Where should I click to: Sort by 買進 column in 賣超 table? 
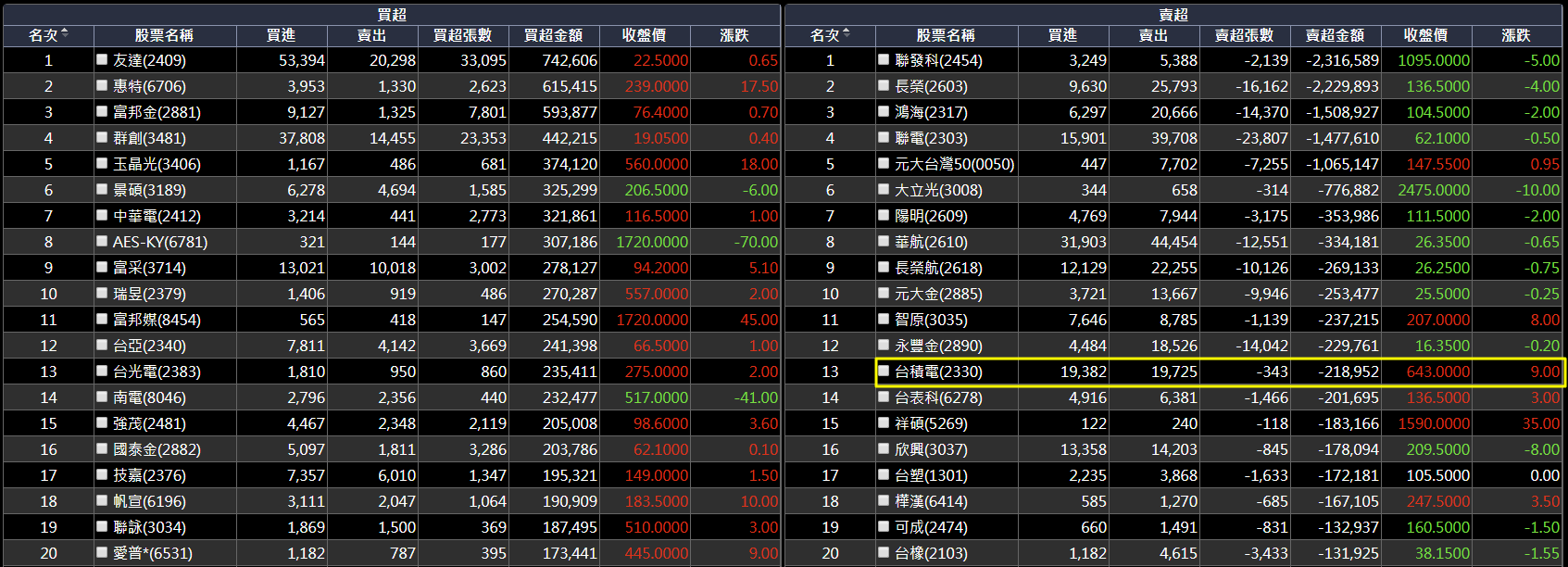1063,35
